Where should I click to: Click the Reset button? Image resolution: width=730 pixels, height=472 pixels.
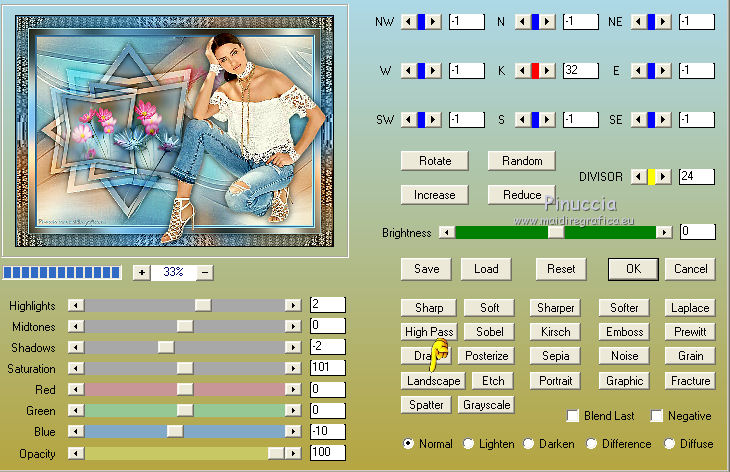tap(561, 269)
